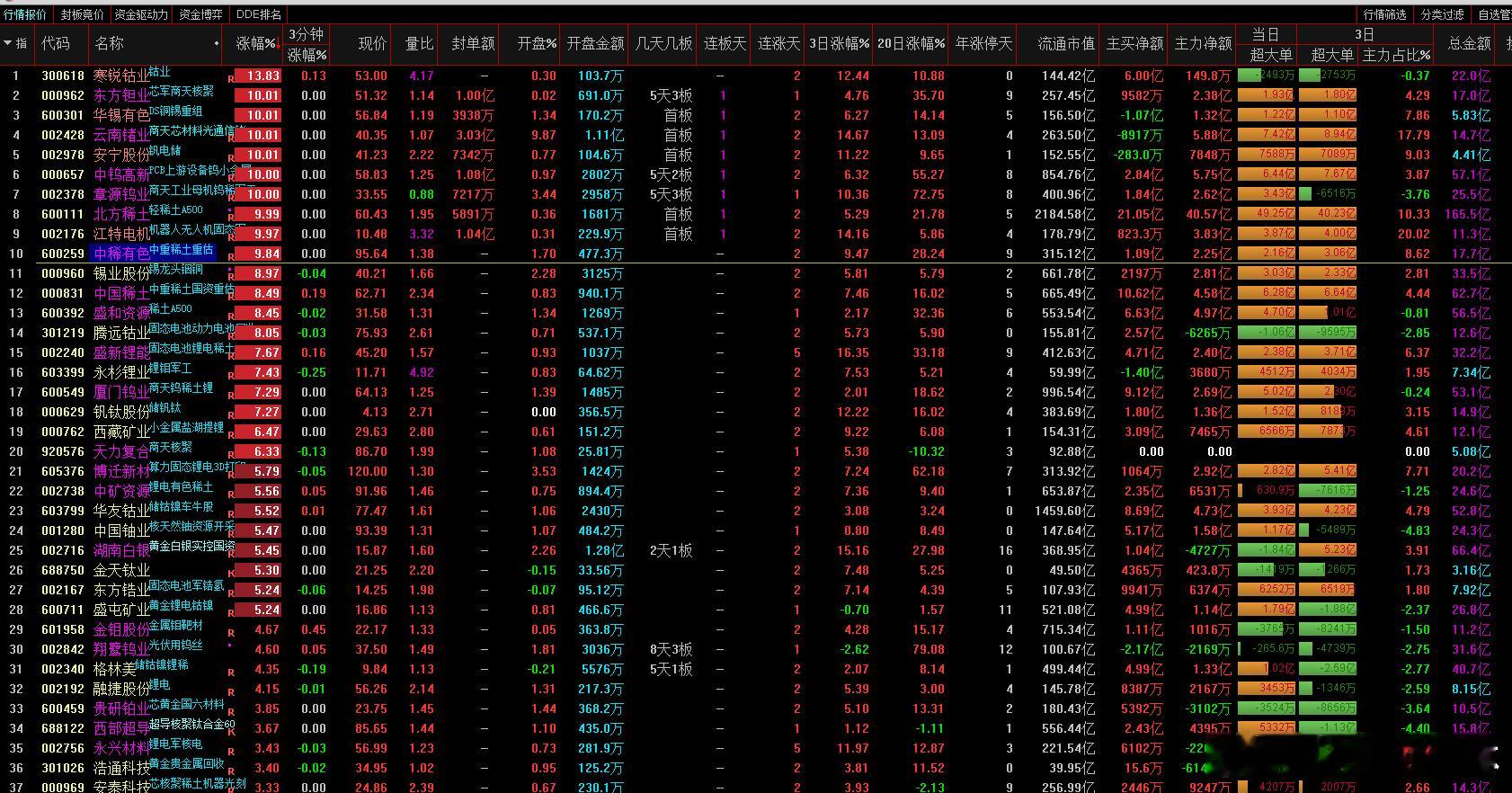
Task: Sort by 总金额 column header
Action: (x=1469, y=43)
